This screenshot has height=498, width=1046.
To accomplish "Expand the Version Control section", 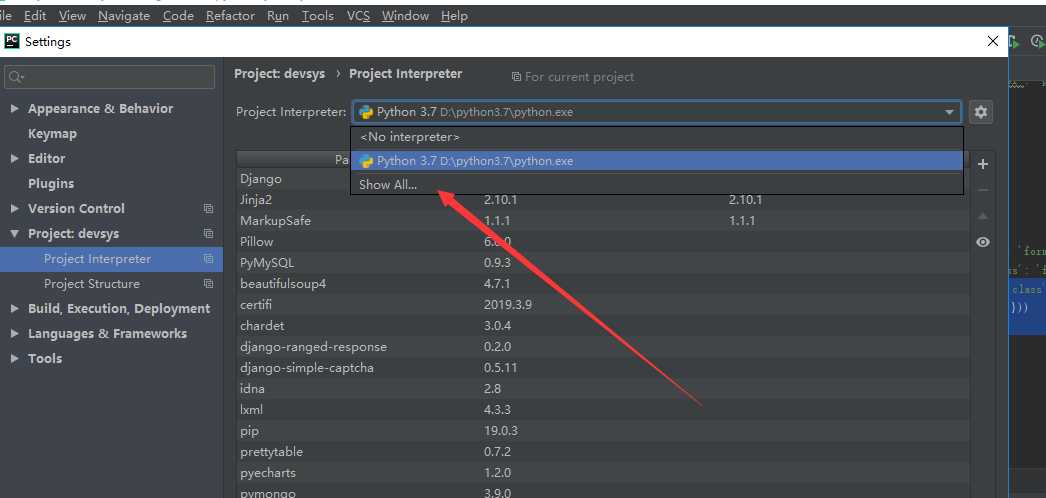I will click(x=15, y=209).
